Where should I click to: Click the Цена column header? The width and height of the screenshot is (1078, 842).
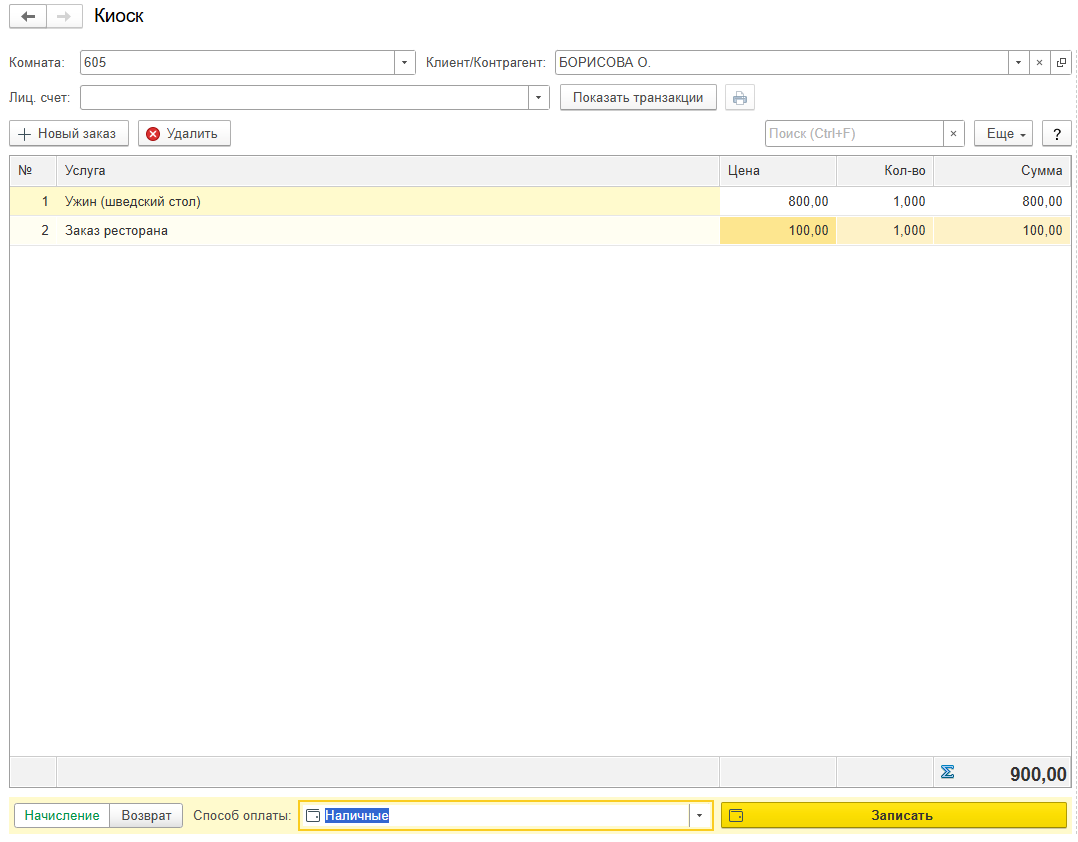[778, 170]
